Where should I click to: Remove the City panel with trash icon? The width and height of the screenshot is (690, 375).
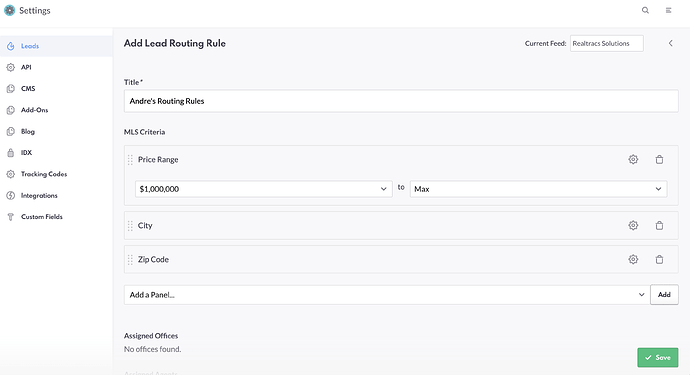tap(659, 225)
